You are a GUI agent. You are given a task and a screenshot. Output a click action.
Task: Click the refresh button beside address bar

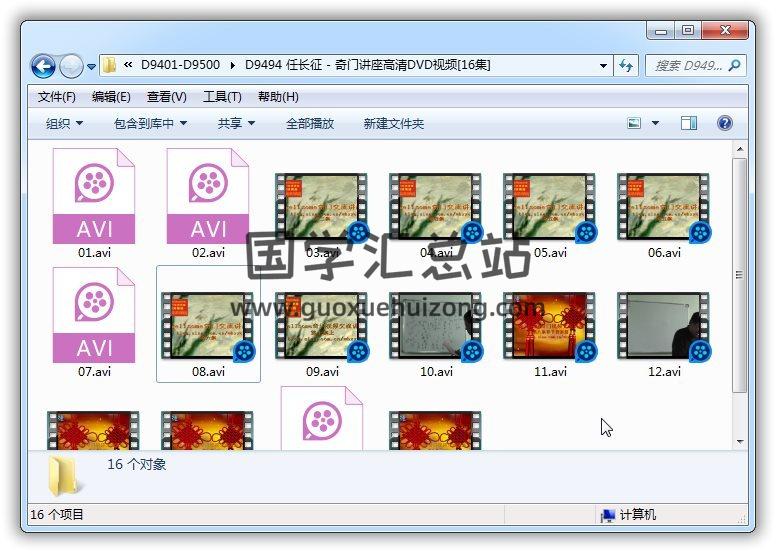pos(626,65)
